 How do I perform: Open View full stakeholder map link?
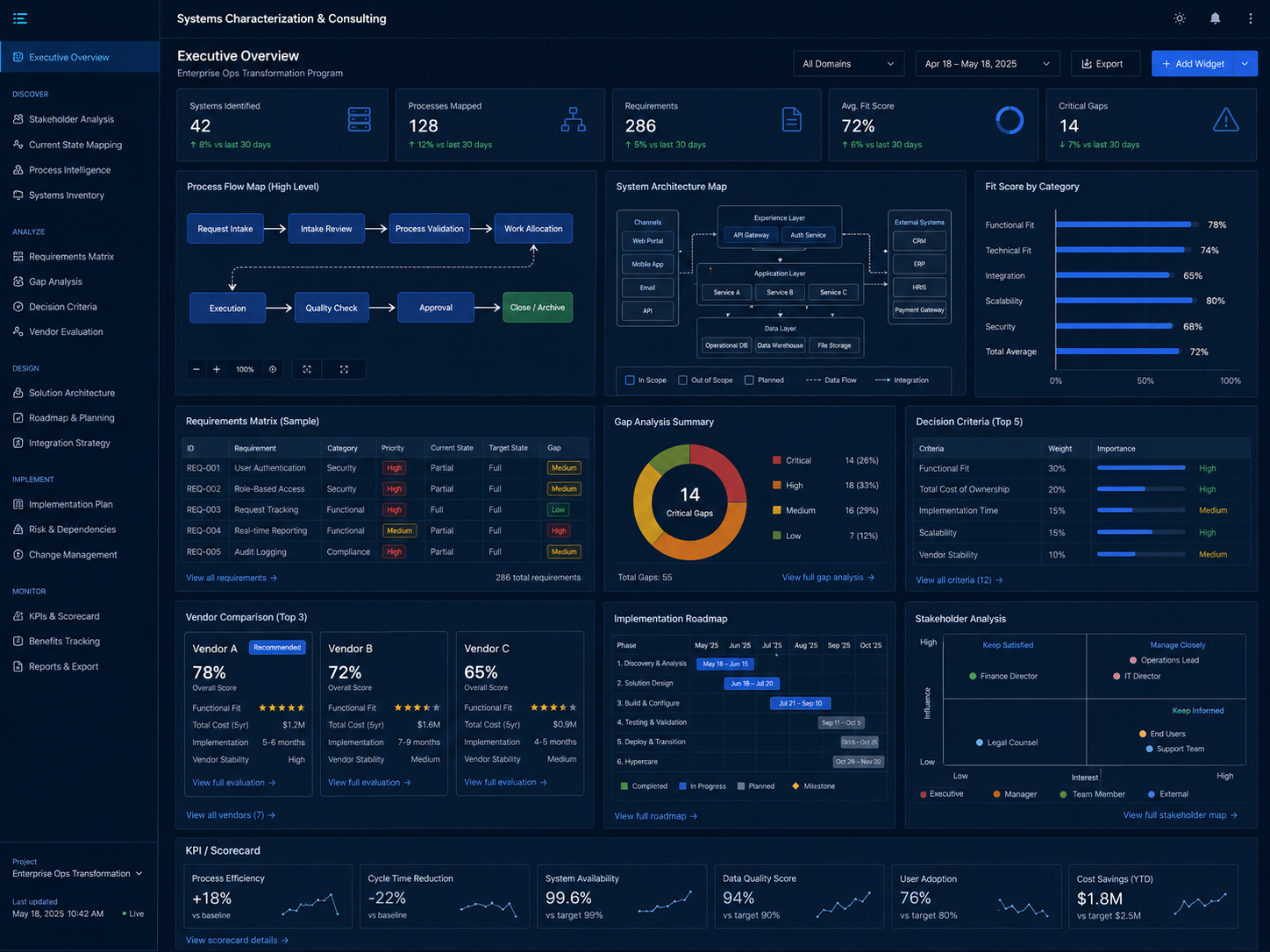tap(1181, 815)
